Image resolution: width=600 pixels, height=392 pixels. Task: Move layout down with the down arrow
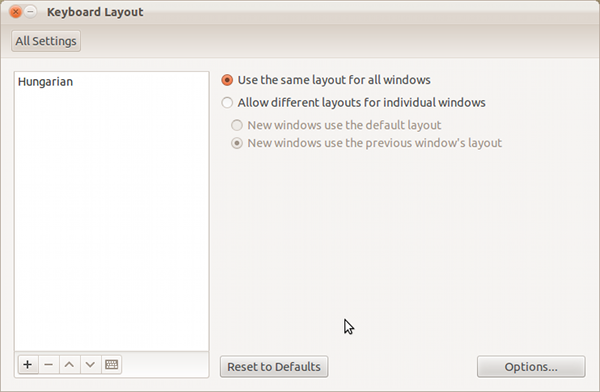pyautogui.click(x=90, y=364)
